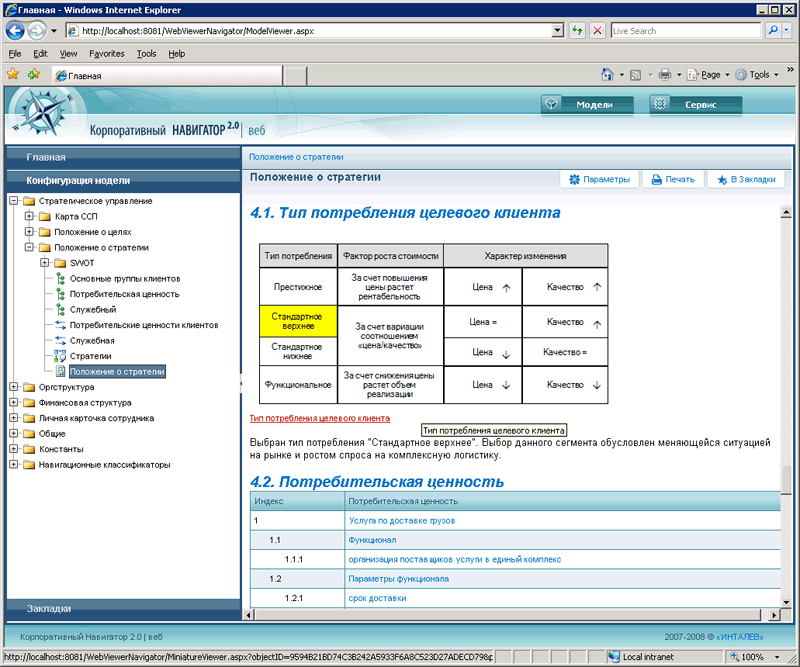Open the Tools menu in the menu bar
The image size is (800, 667).
coord(146,54)
